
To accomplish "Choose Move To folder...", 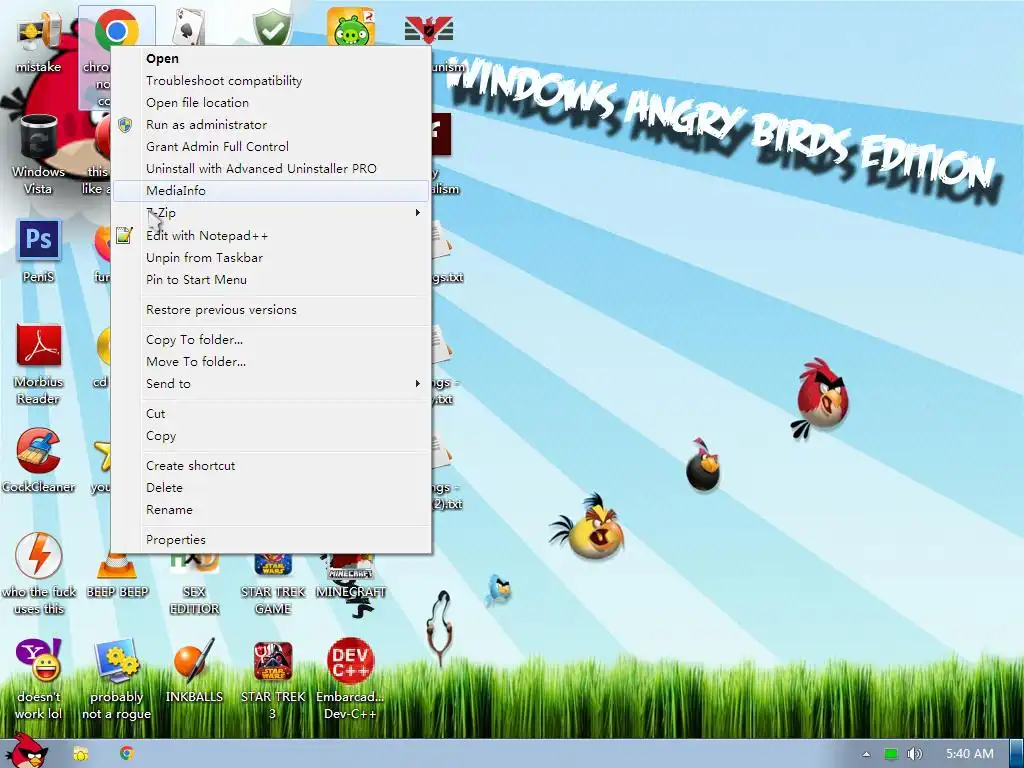I will click(x=271, y=361).
